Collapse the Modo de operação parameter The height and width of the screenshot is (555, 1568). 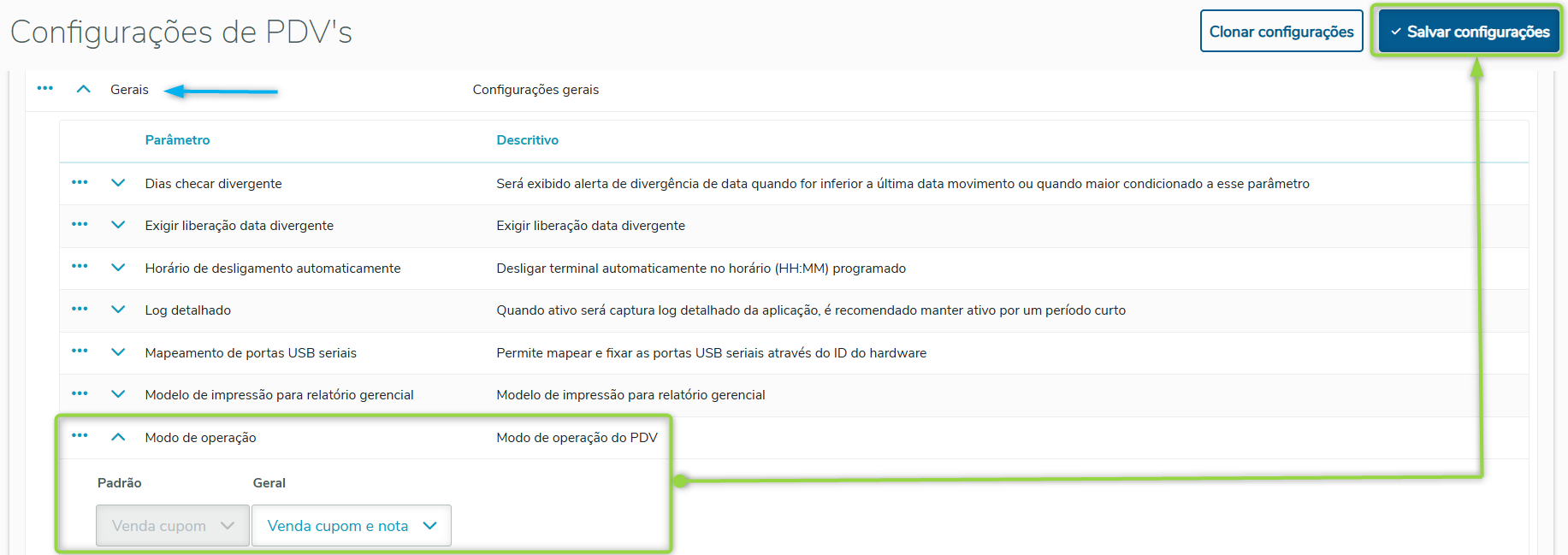(118, 437)
